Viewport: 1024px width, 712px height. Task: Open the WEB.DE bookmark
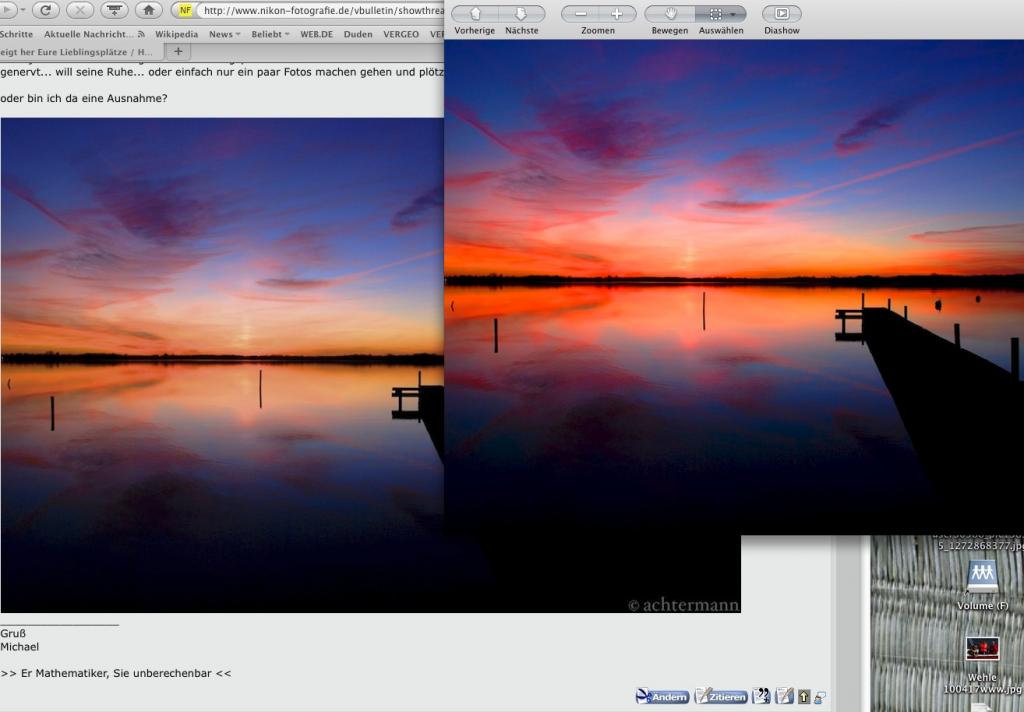tap(316, 34)
